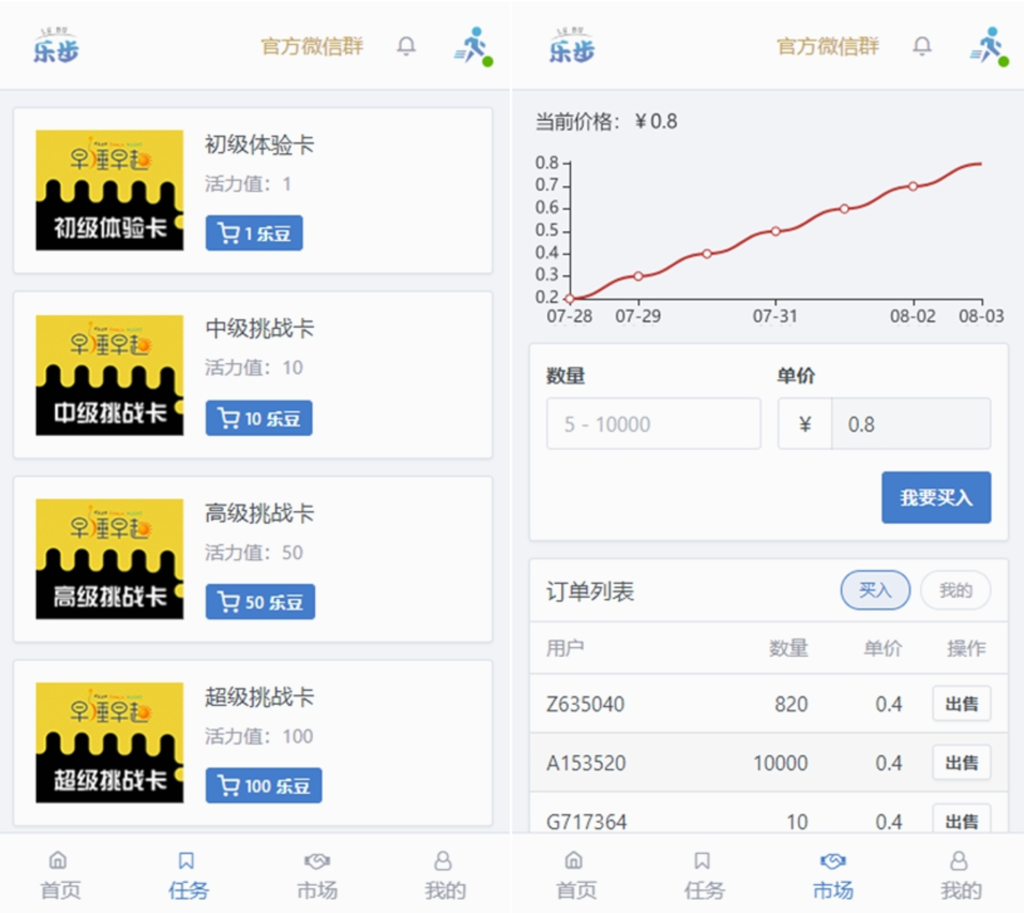Open the 任务 bookmark icon in bottom bar
This screenshot has height=913, width=1024.
188,858
